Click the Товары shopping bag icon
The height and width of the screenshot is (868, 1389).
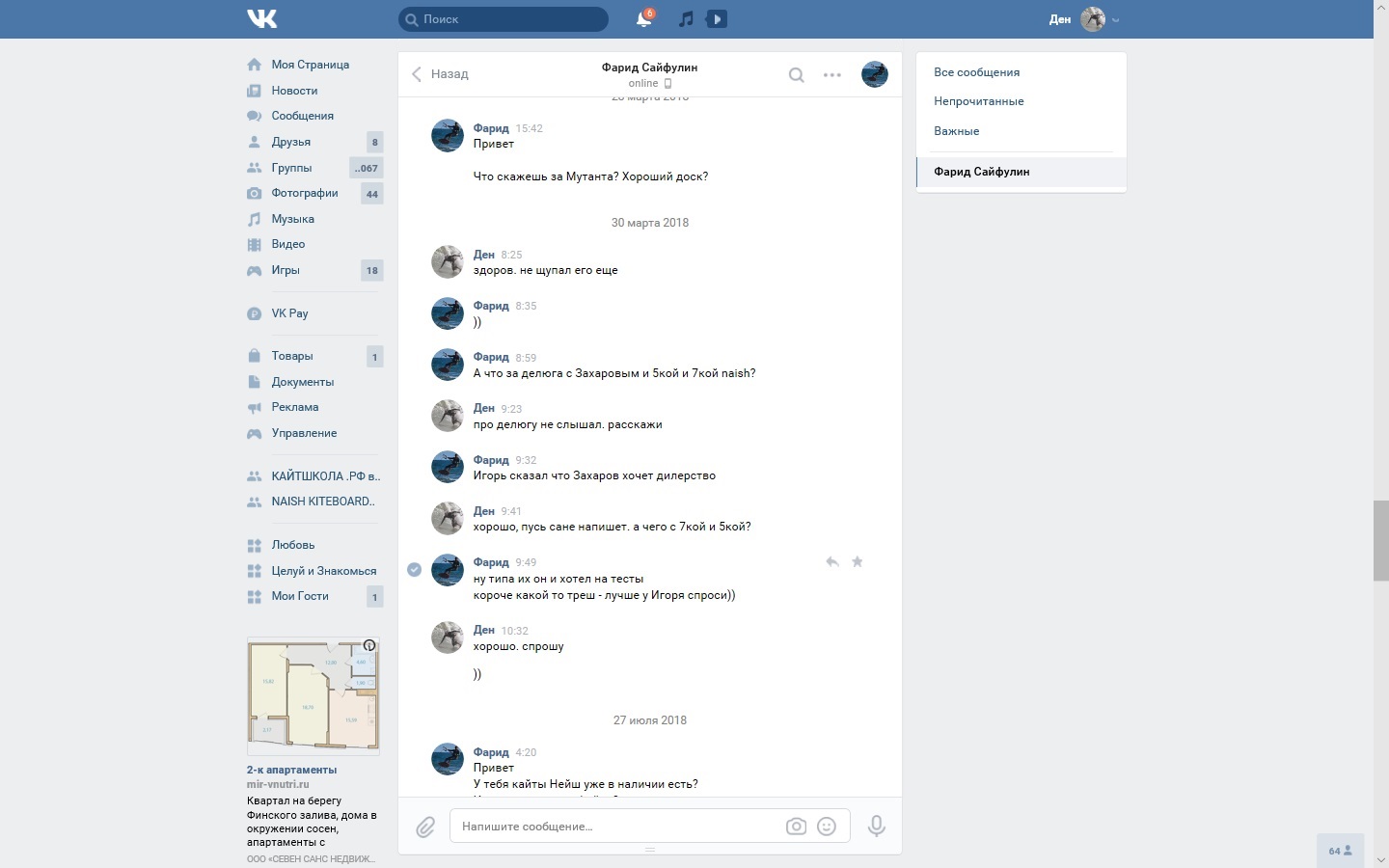254,356
